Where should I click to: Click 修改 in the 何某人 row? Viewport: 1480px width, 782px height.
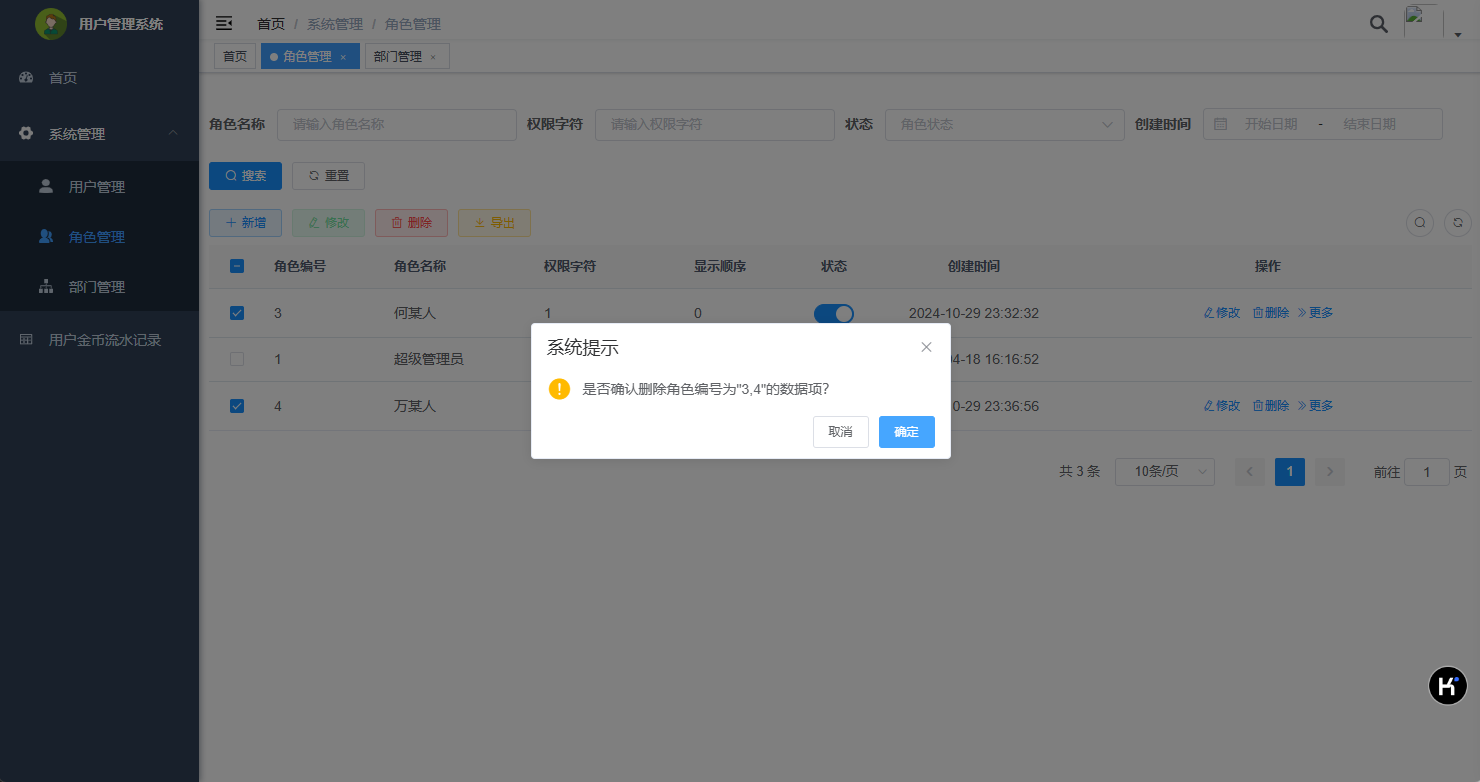1222,313
